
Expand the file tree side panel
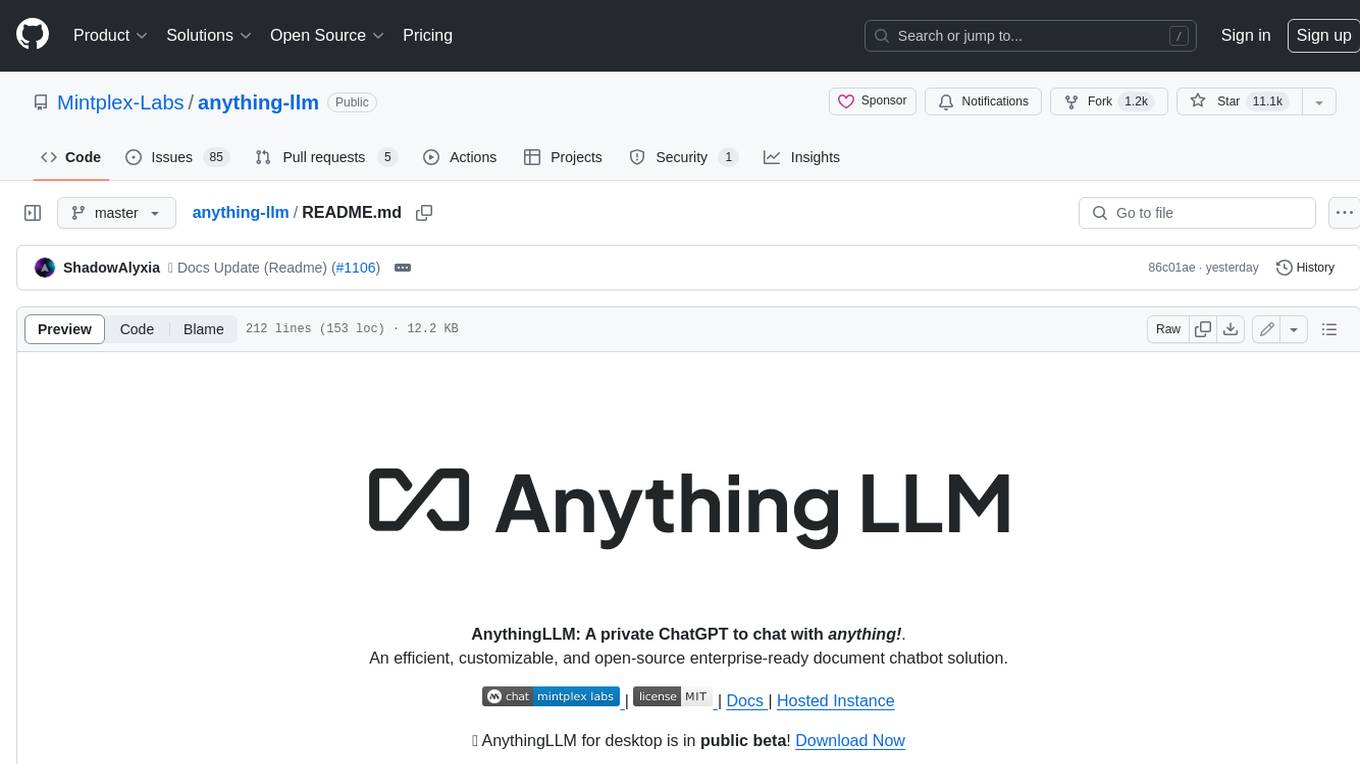click(33, 213)
